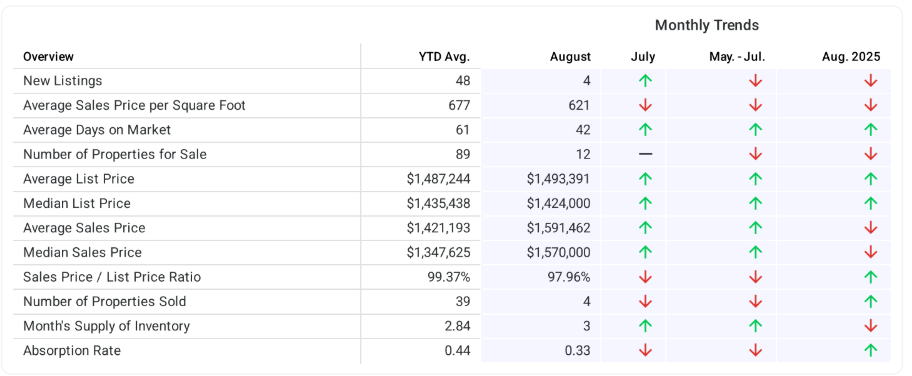This screenshot has height=376, width=912.
Task: Click Median List Price May-Jul up arrow
Action: pyautogui.click(x=755, y=203)
